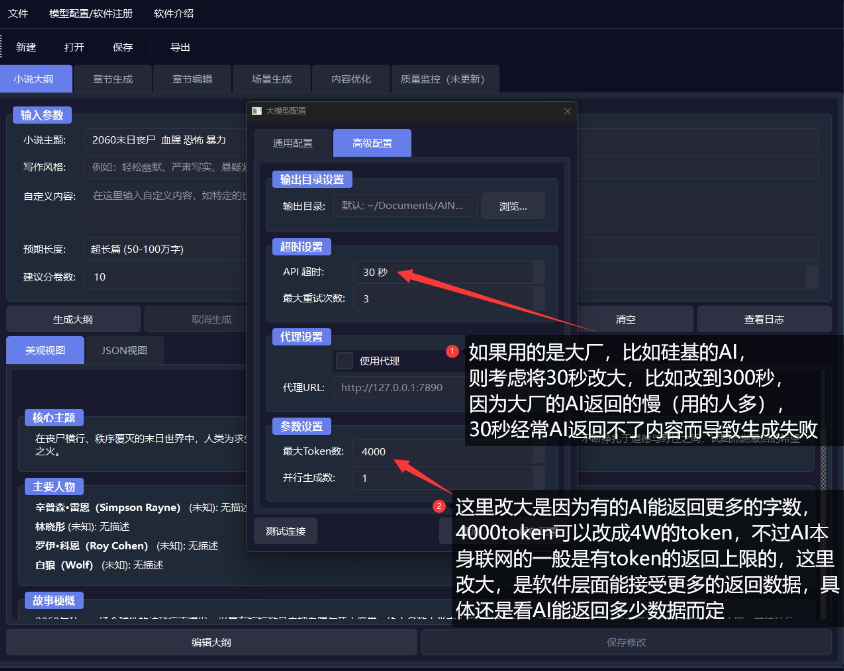Image resolution: width=844 pixels, height=671 pixels.
Task: Click the 输出目录 path field
Action: click(x=405, y=206)
